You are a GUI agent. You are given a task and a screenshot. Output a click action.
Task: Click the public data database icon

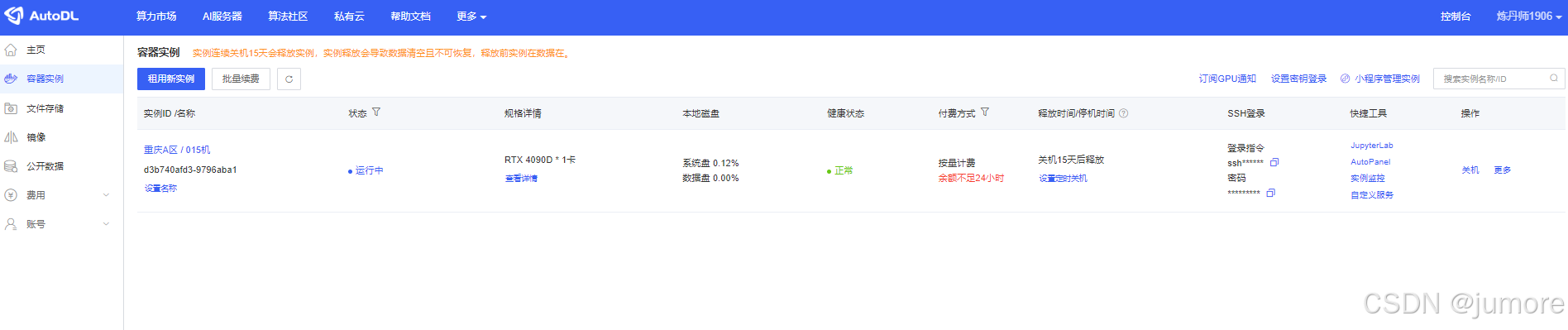(11, 166)
